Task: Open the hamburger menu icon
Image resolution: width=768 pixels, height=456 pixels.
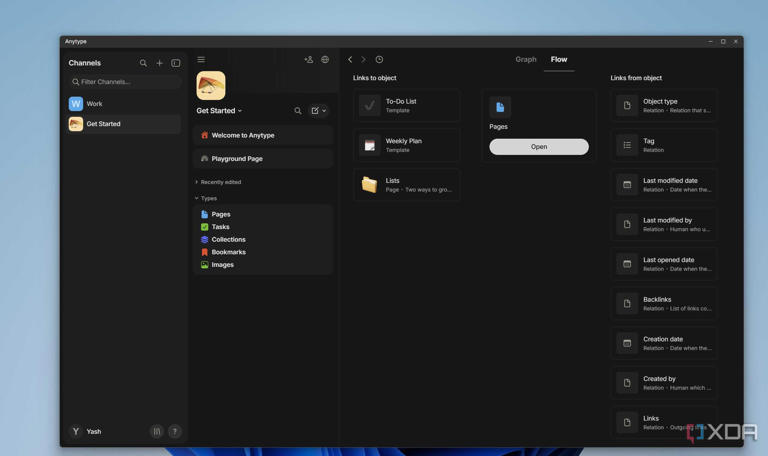Action: pos(201,60)
